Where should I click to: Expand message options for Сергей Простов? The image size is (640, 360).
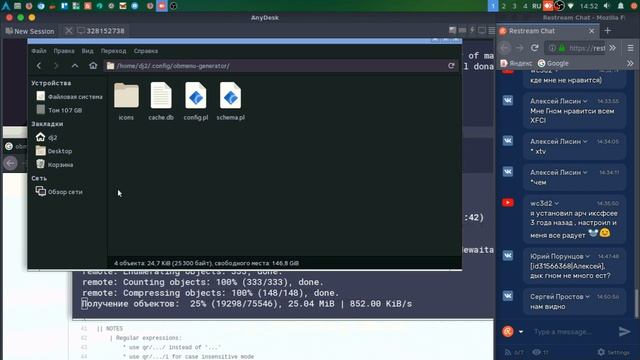[x=587, y=297]
